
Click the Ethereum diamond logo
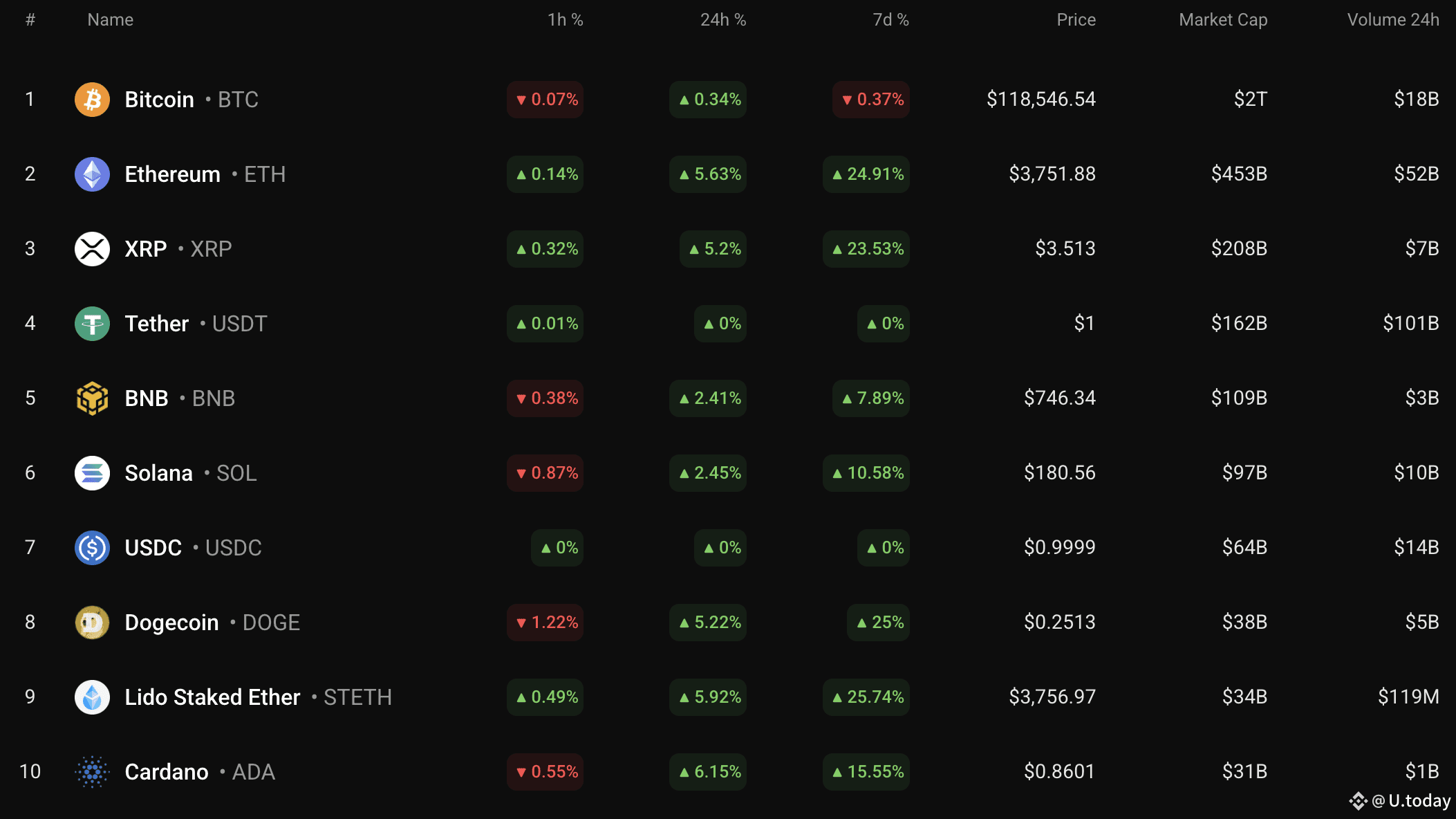(92, 174)
